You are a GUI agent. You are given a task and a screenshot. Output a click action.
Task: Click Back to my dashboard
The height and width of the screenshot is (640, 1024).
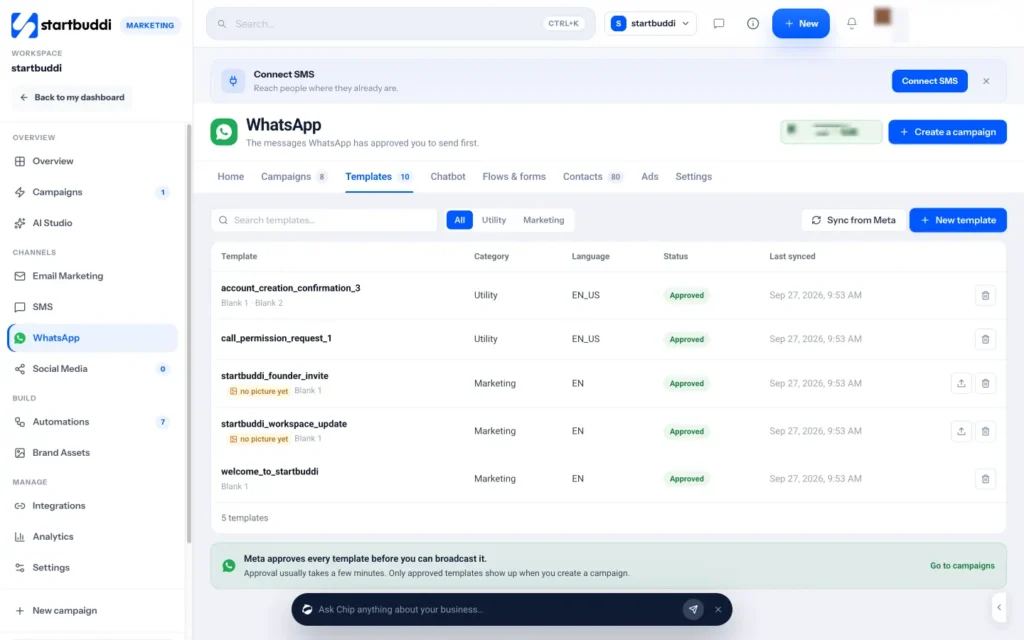tap(72, 97)
